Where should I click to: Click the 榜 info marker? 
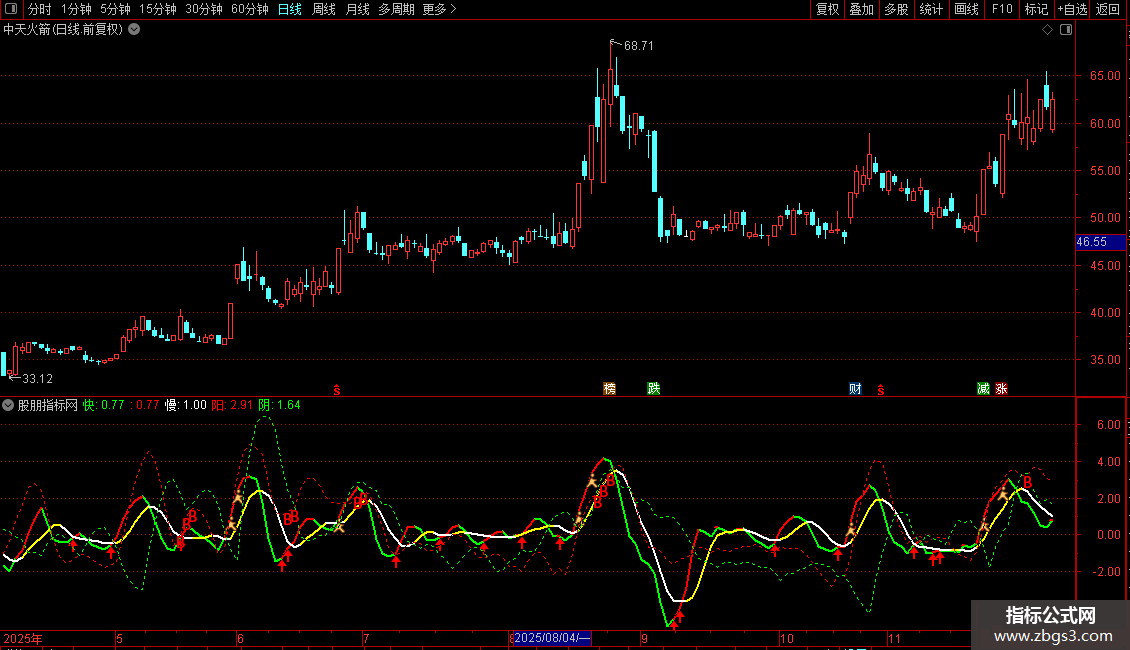(x=610, y=388)
